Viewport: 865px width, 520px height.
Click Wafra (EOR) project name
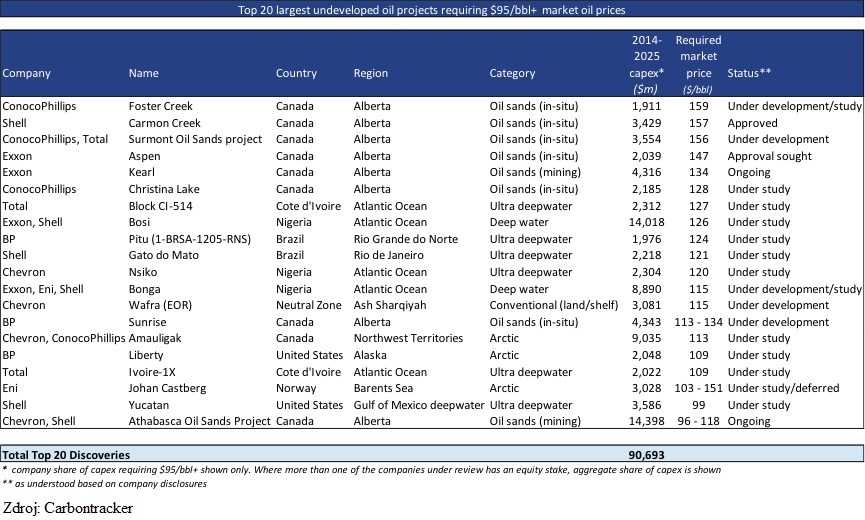pos(160,305)
